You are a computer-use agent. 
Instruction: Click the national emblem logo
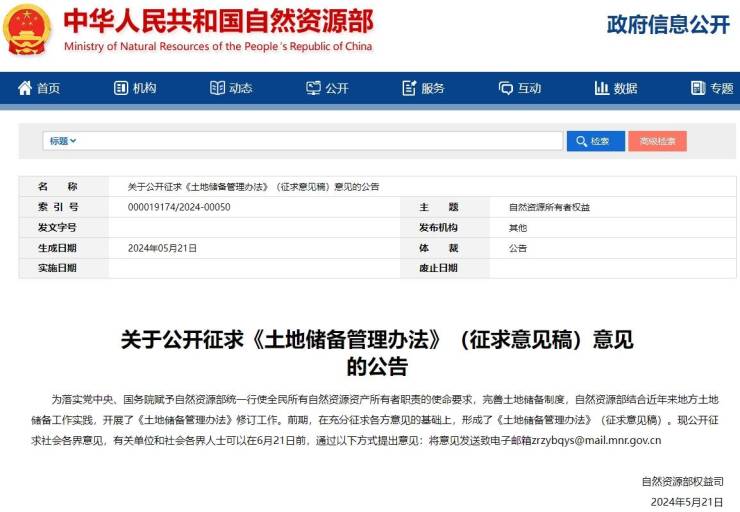[27, 30]
